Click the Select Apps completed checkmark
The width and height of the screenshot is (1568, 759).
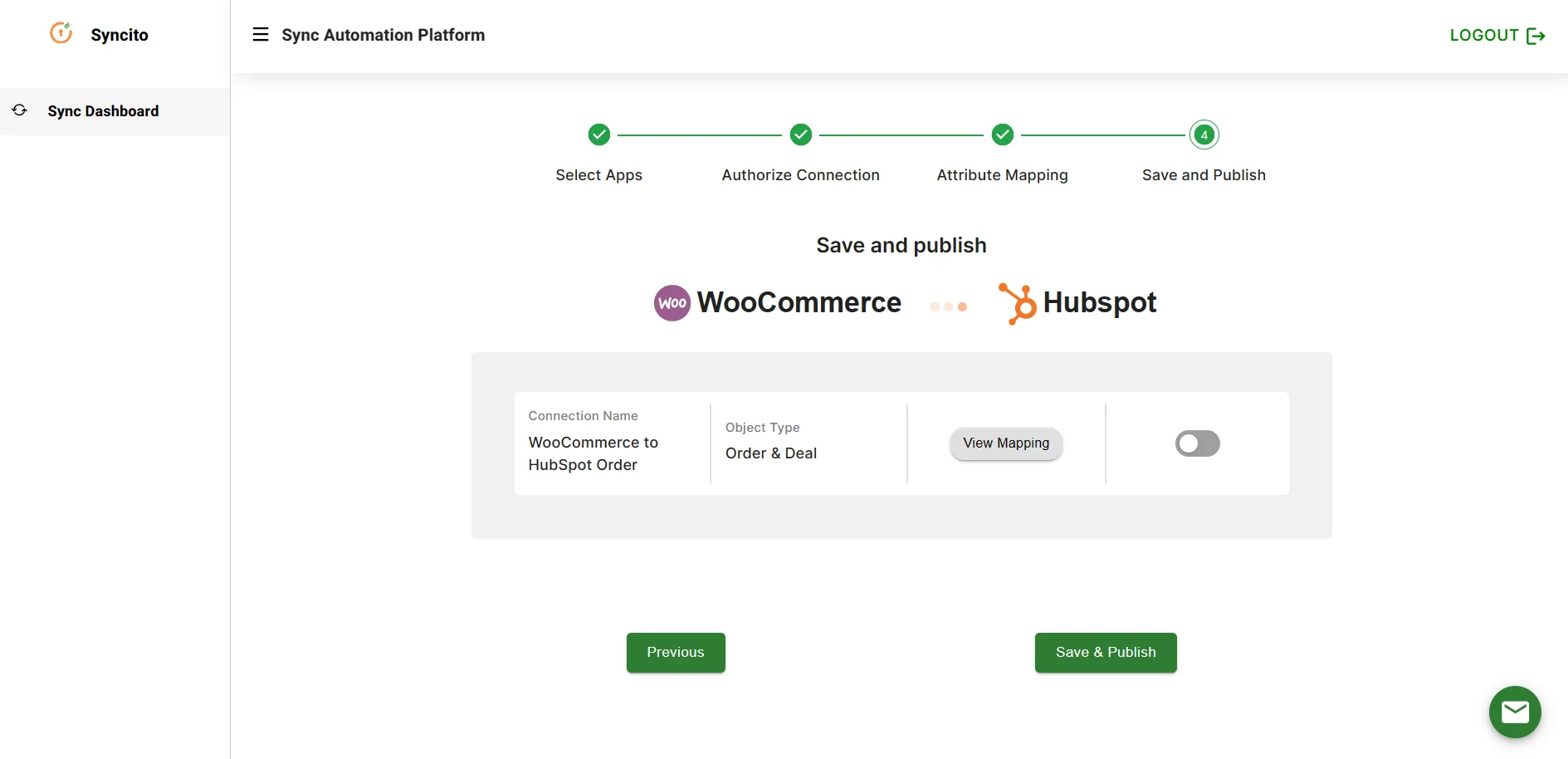point(598,135)
